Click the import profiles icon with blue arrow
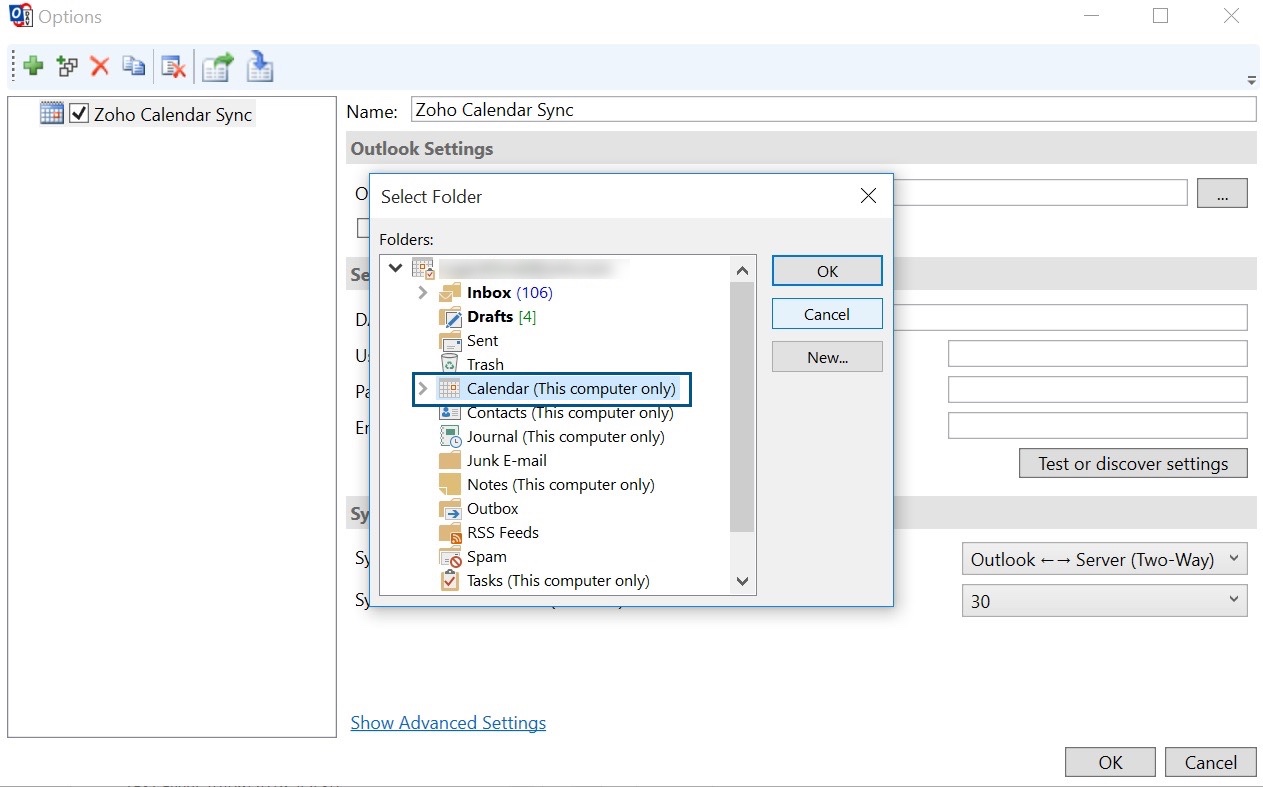Viewport: 1263px width, 787px height. point(259,67)
